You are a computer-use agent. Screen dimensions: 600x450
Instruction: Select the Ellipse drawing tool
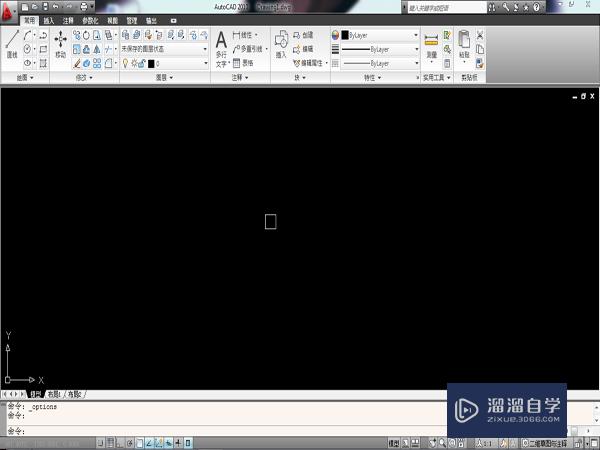coord(27,63)
